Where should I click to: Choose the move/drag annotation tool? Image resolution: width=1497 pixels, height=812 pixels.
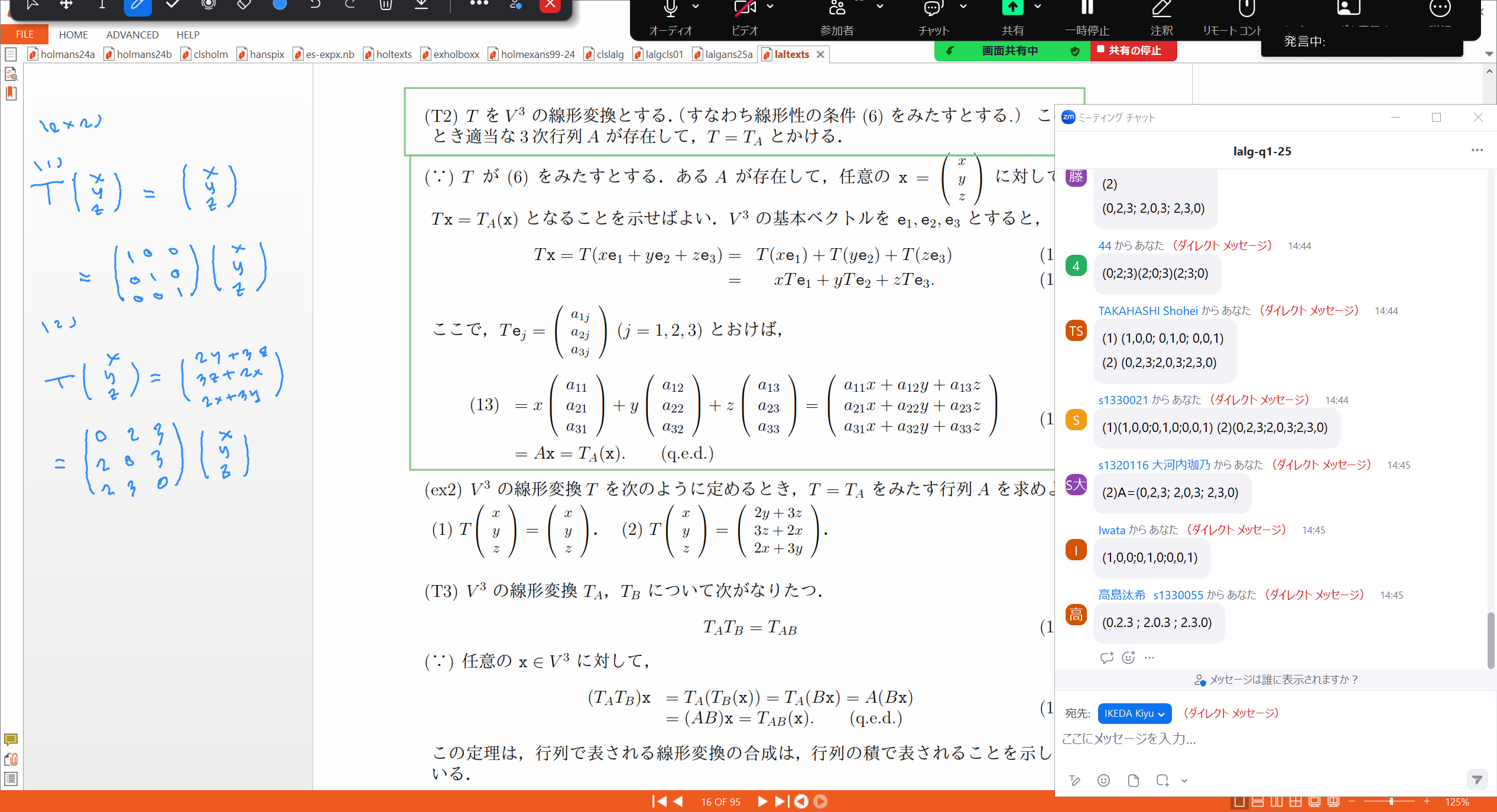(x=67, y=5)
